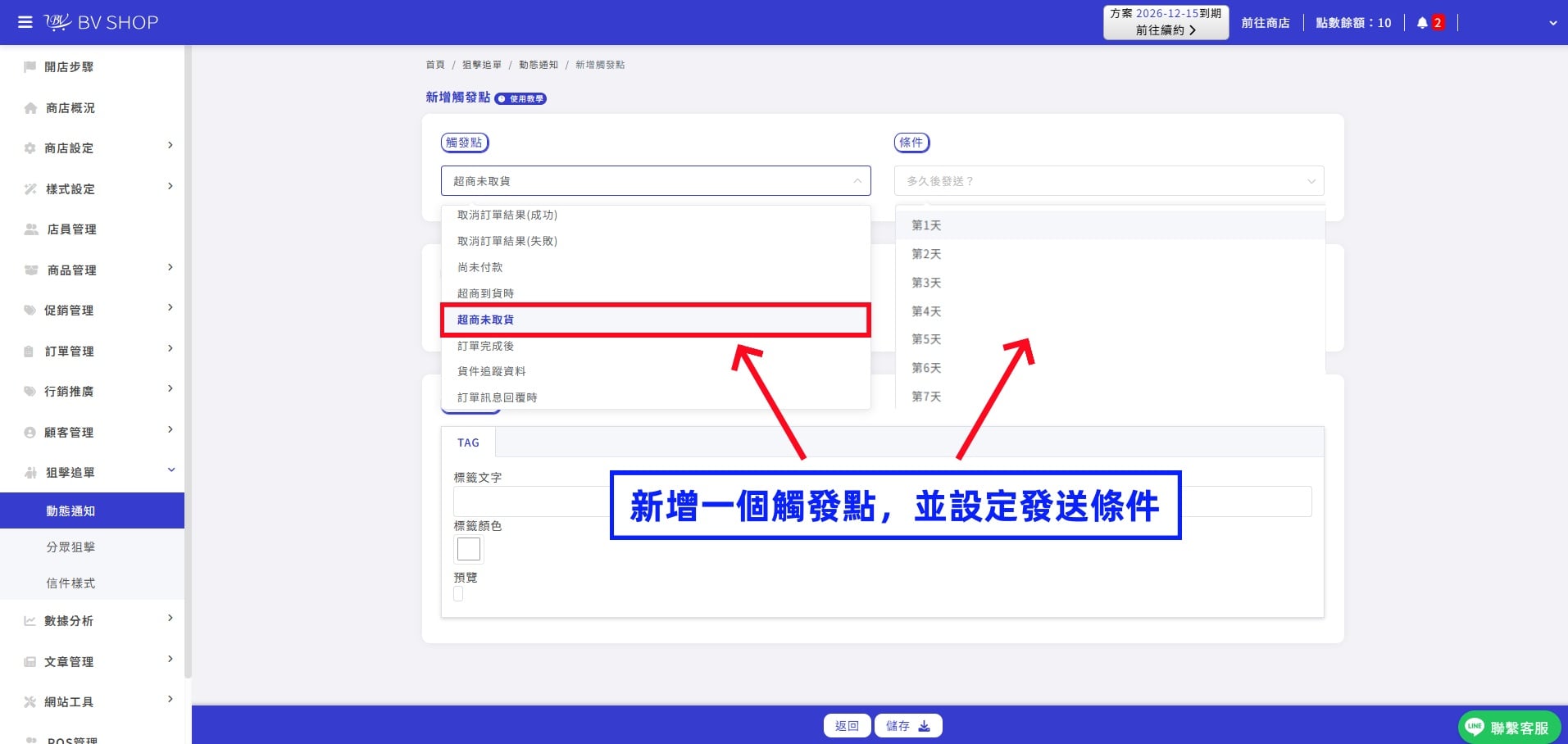Open the 多久後發送 condition dropdown
This screenshot has height=744, width=1568.
pos(1109,181)
